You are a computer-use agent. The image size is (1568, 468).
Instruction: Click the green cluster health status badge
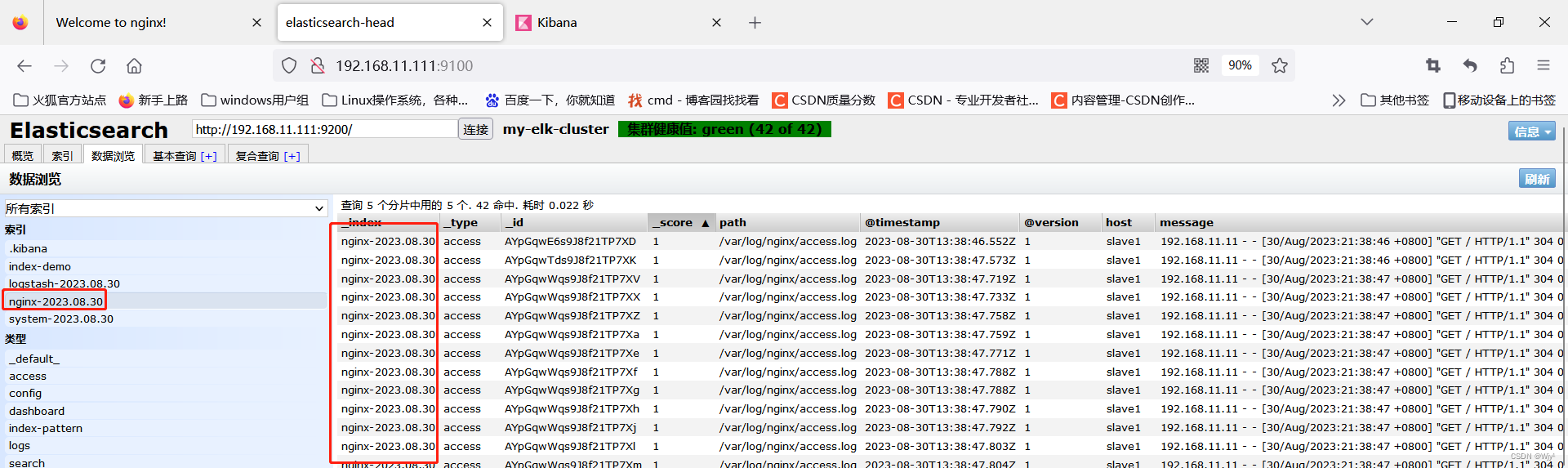tap(724, 129)
